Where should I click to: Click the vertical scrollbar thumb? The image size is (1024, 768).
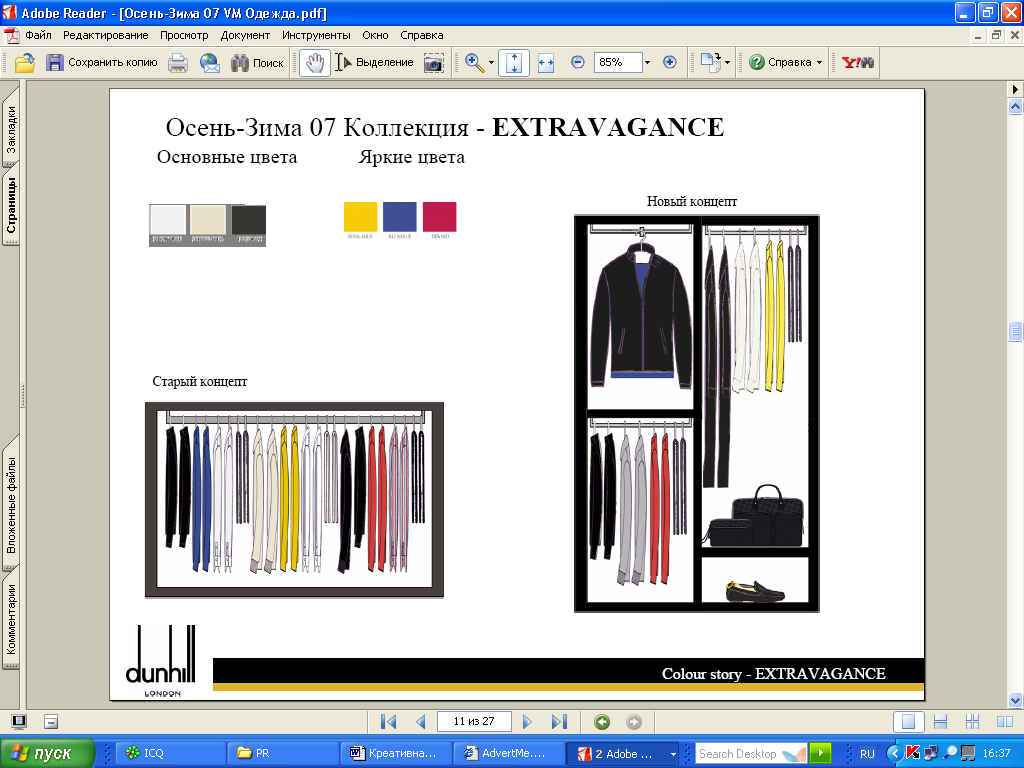coord(1015,331)
